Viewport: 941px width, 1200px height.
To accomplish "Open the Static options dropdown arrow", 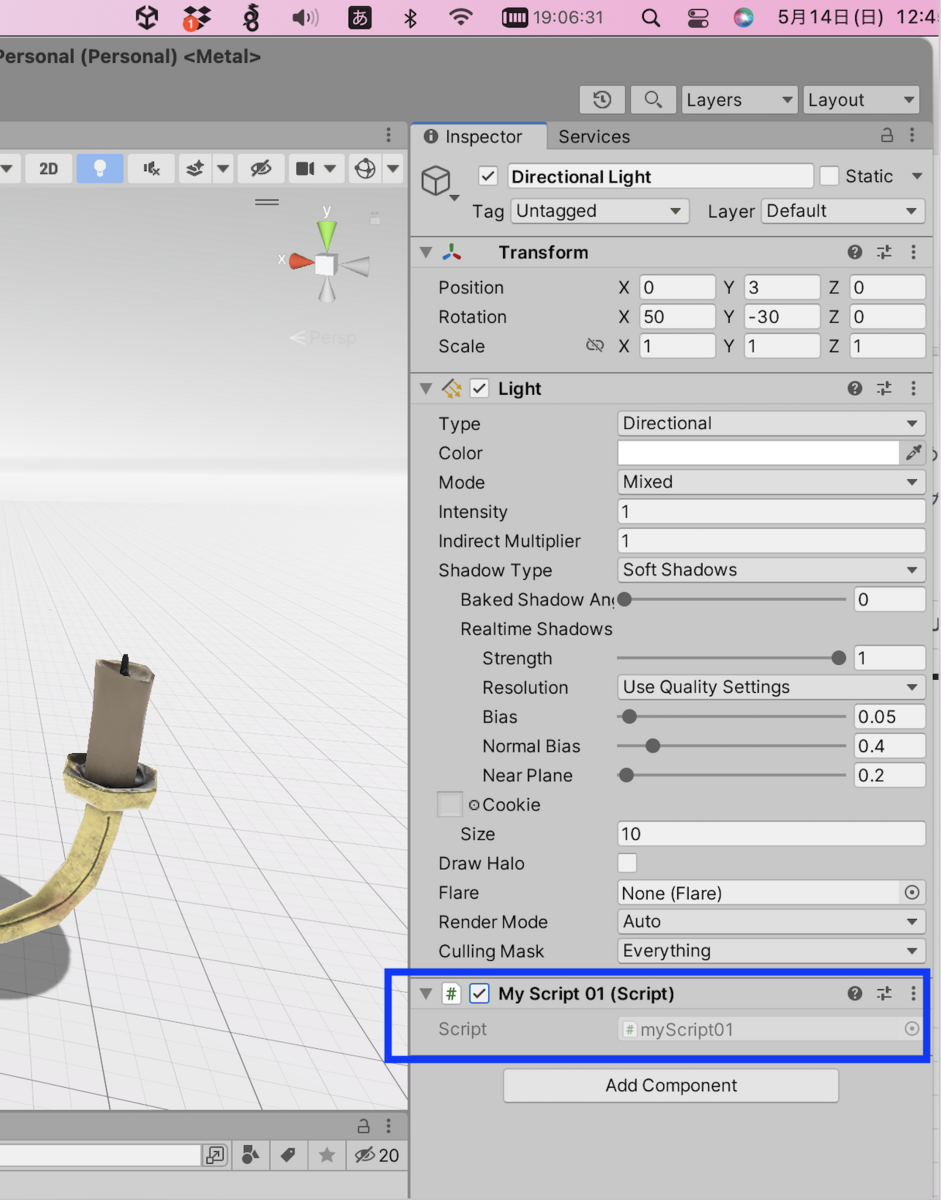I will tap(917, 176).
